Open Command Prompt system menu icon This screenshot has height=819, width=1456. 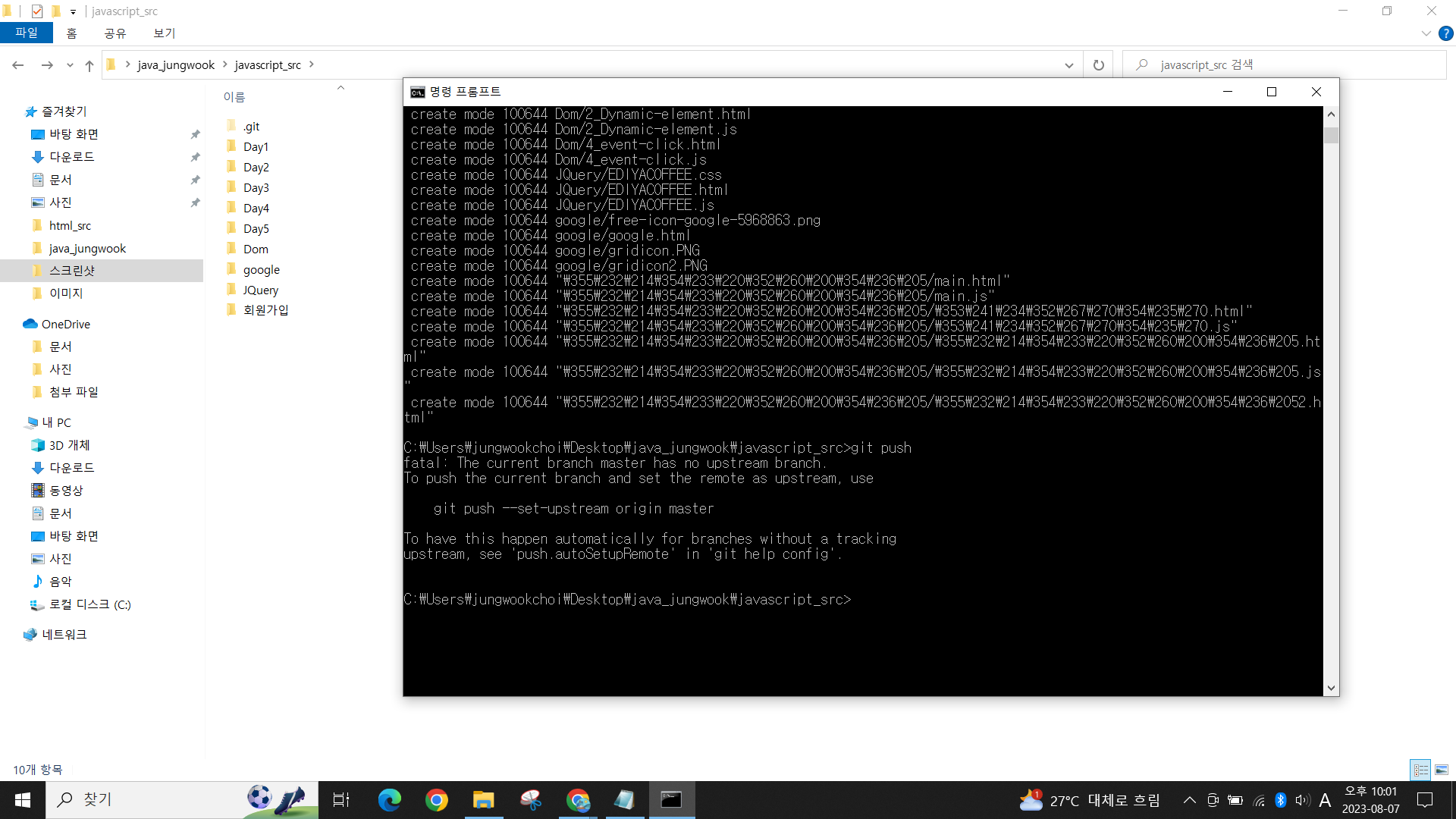click(x=417, y=92)
